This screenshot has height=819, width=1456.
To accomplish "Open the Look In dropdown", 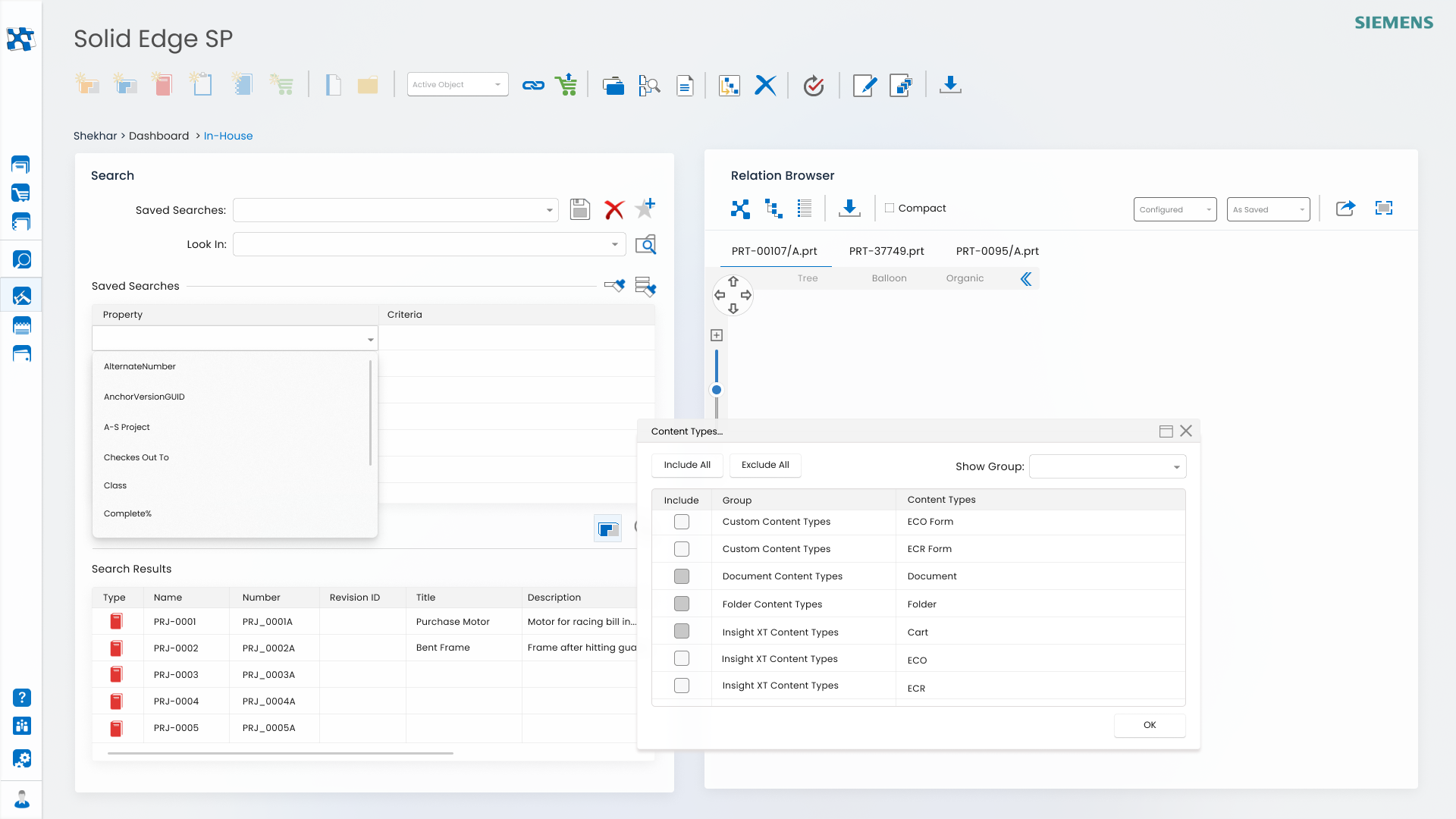I will pos(429,244).
